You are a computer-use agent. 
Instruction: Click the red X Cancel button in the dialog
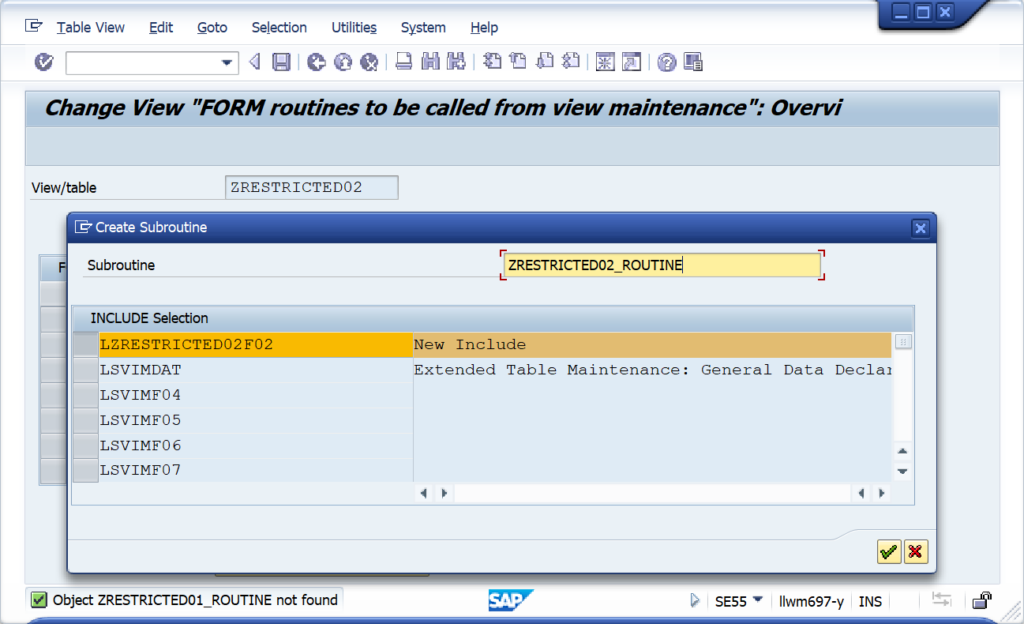[915, 552]
